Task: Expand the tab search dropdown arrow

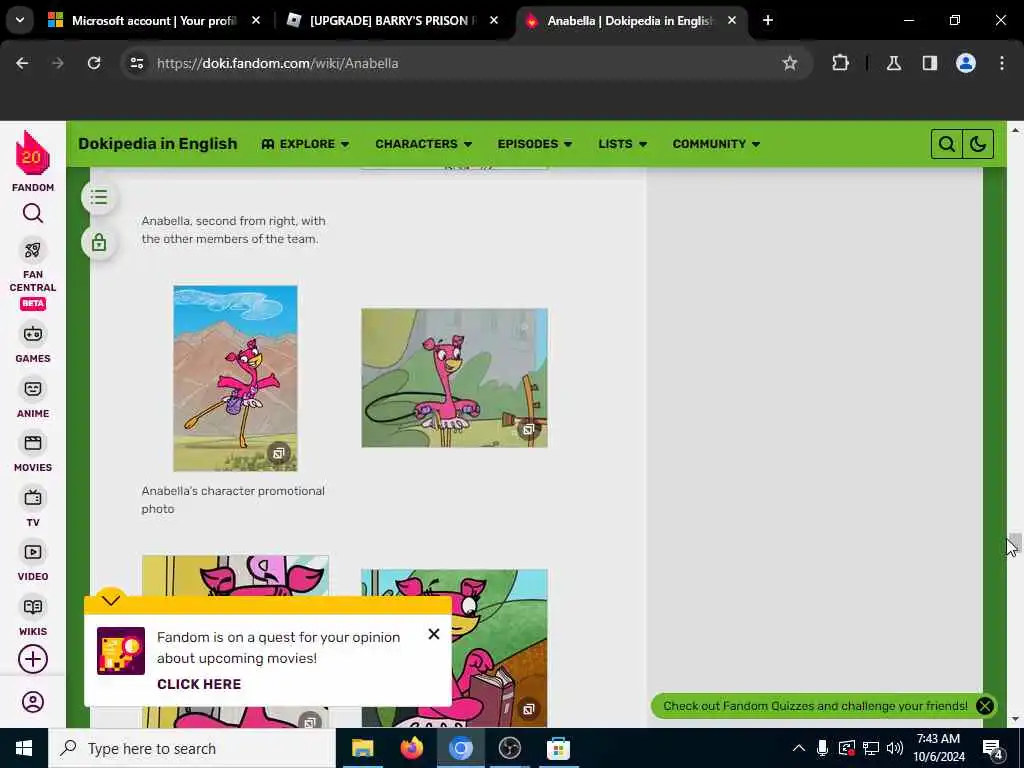Action: pos(20,20)
